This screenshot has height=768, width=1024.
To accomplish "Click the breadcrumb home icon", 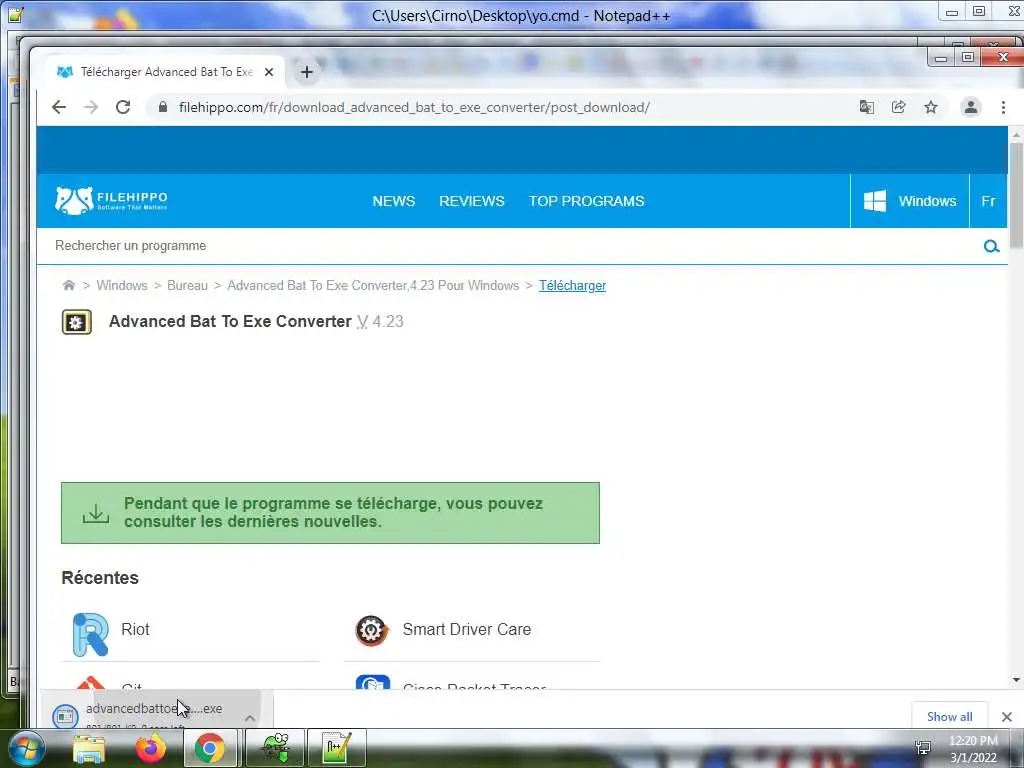I will tap(69, 285).
